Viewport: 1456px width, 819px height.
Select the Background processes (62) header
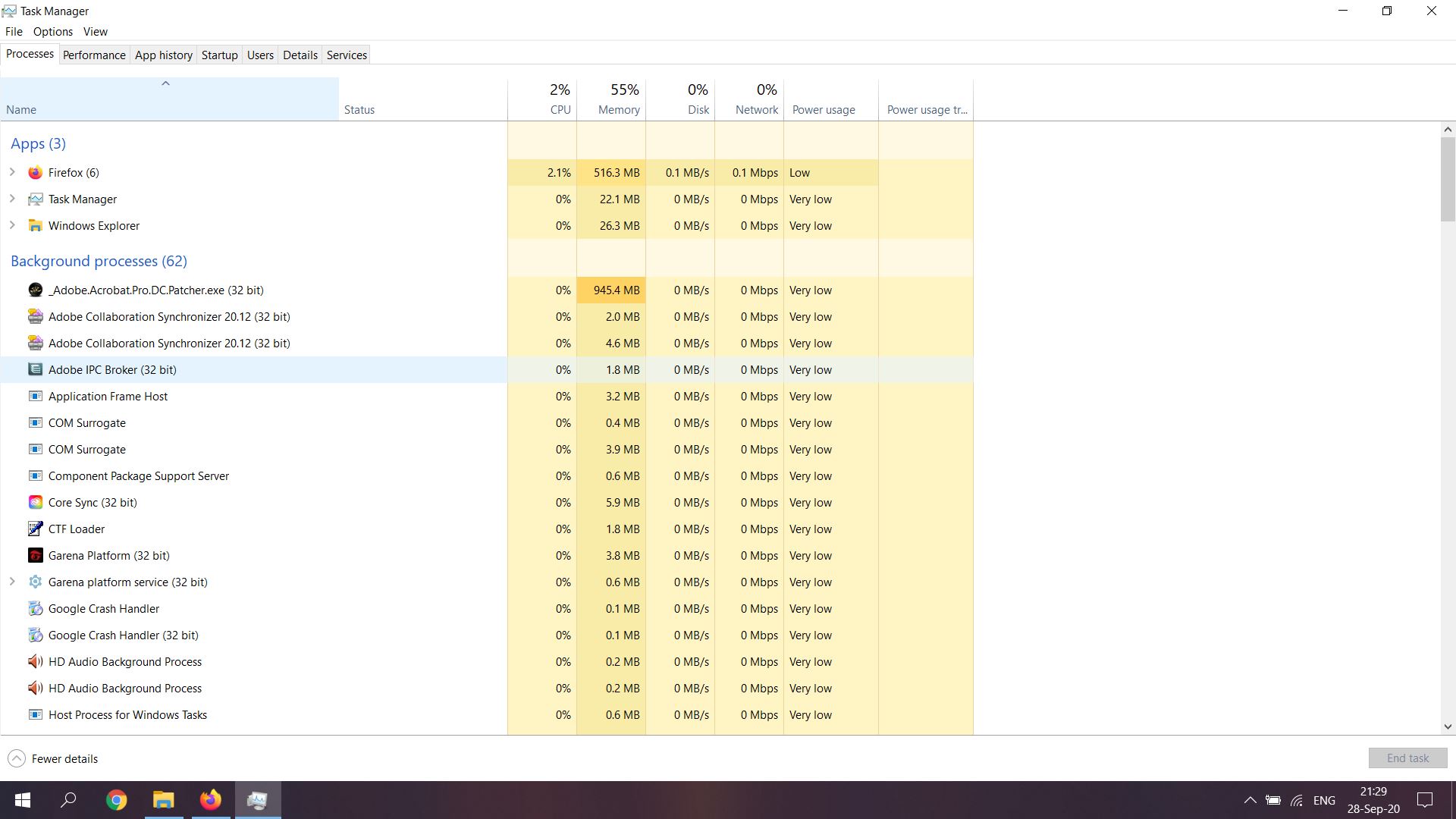tap(99, 261)
